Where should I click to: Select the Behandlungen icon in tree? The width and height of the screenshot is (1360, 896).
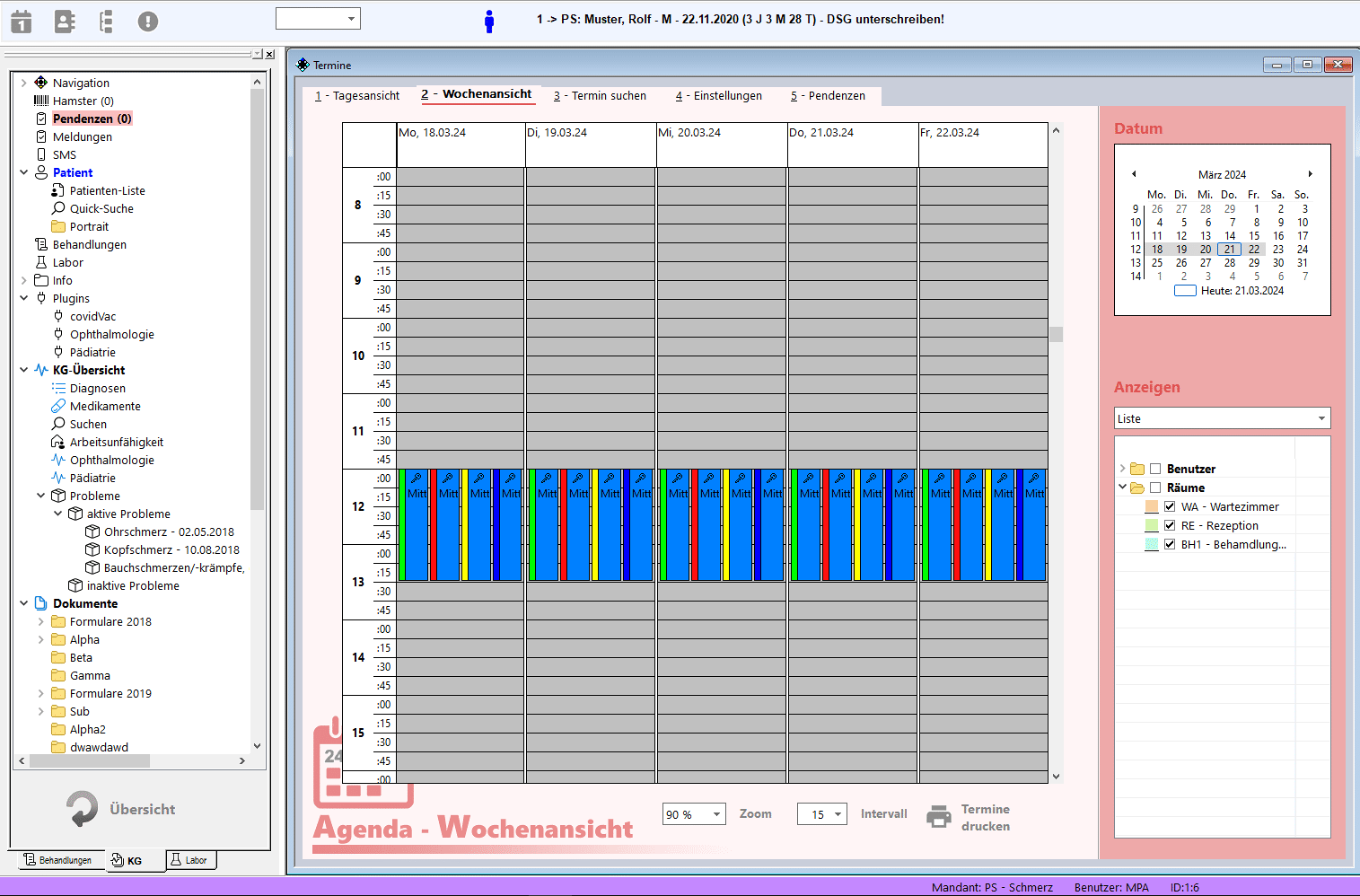coord(40,244)
